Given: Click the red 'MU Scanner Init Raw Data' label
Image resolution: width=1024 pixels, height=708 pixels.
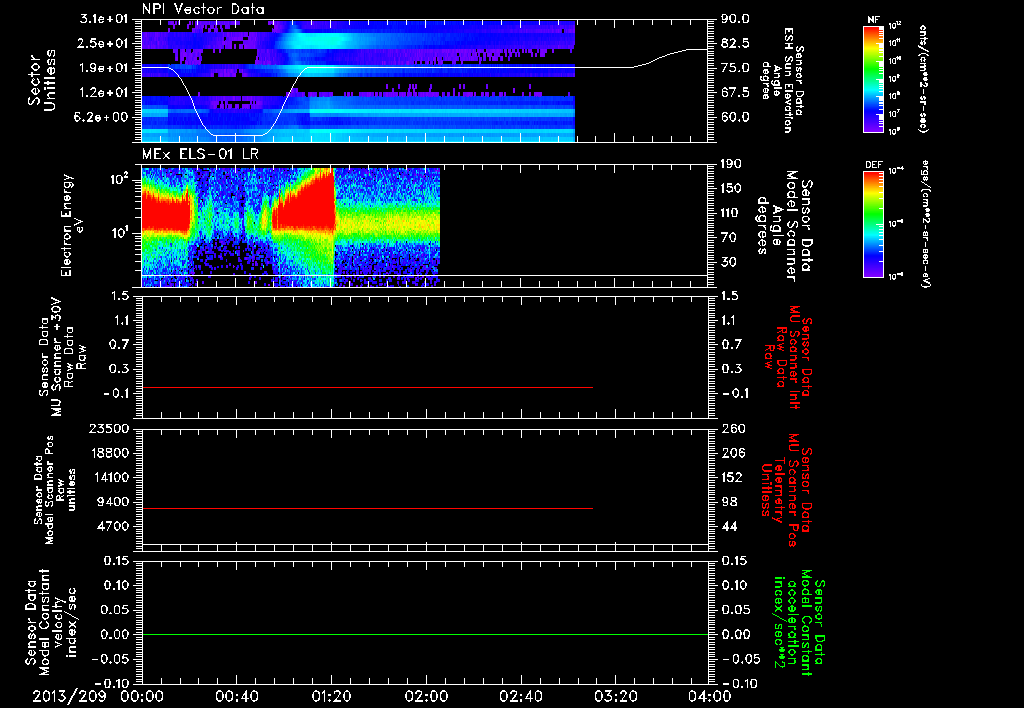Looking at the screenshot, I should [787, 358].
